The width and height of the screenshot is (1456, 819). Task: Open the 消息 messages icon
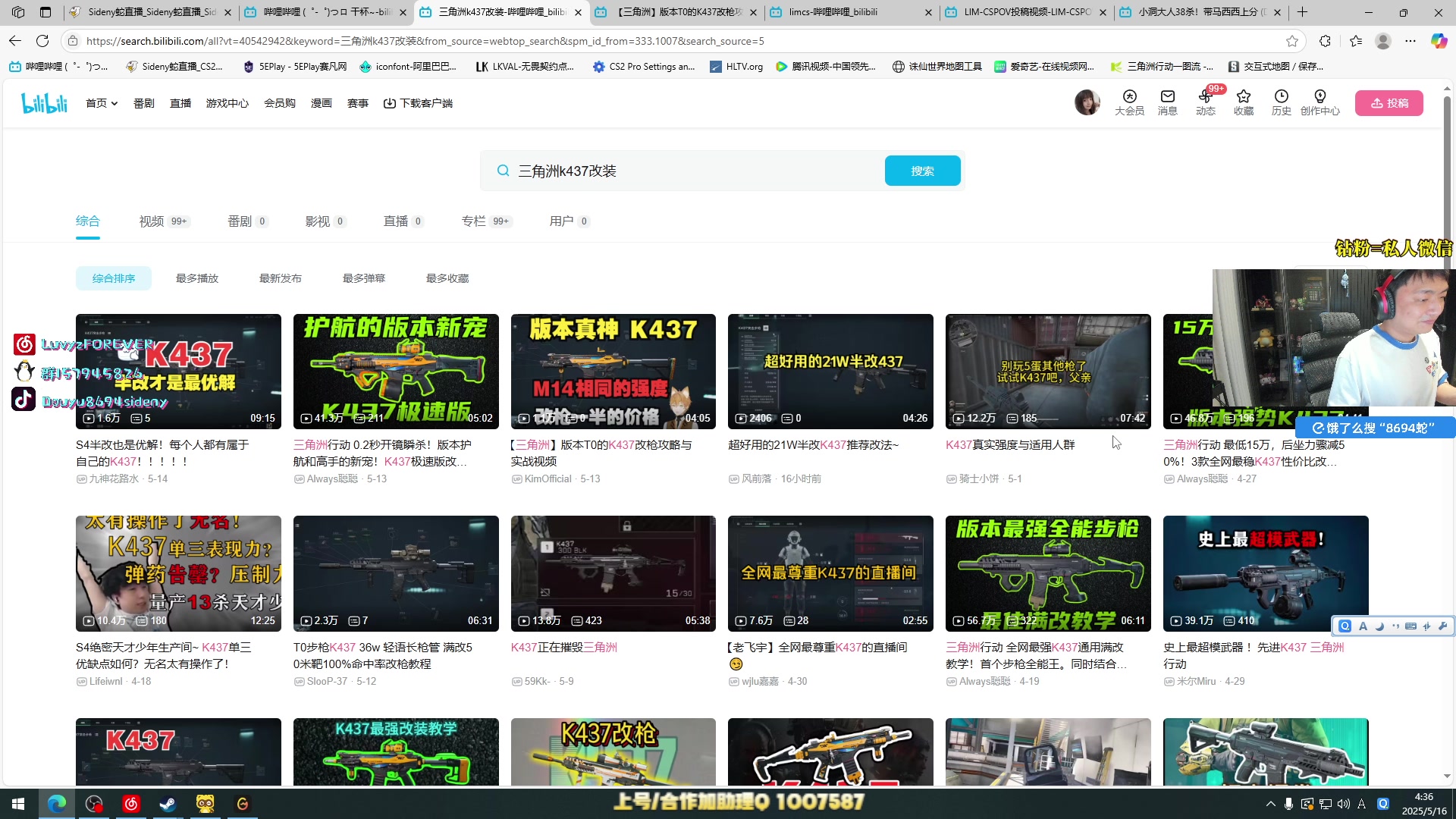click(1167, 102)
